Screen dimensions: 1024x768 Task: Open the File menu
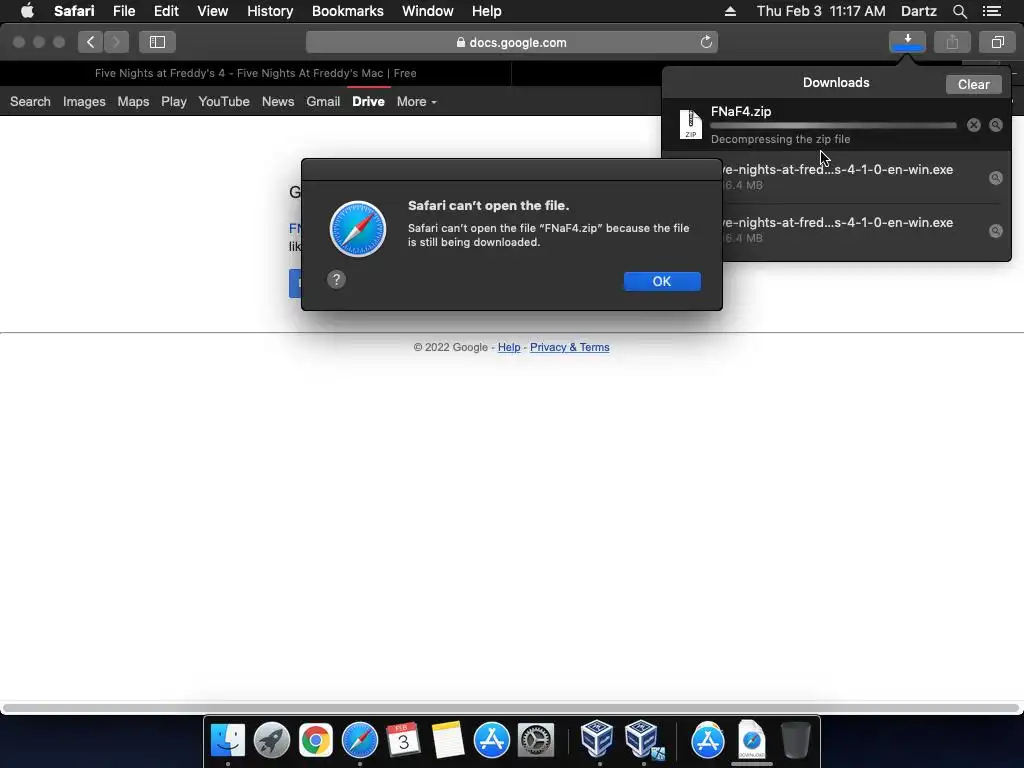[x=123, y=11]
